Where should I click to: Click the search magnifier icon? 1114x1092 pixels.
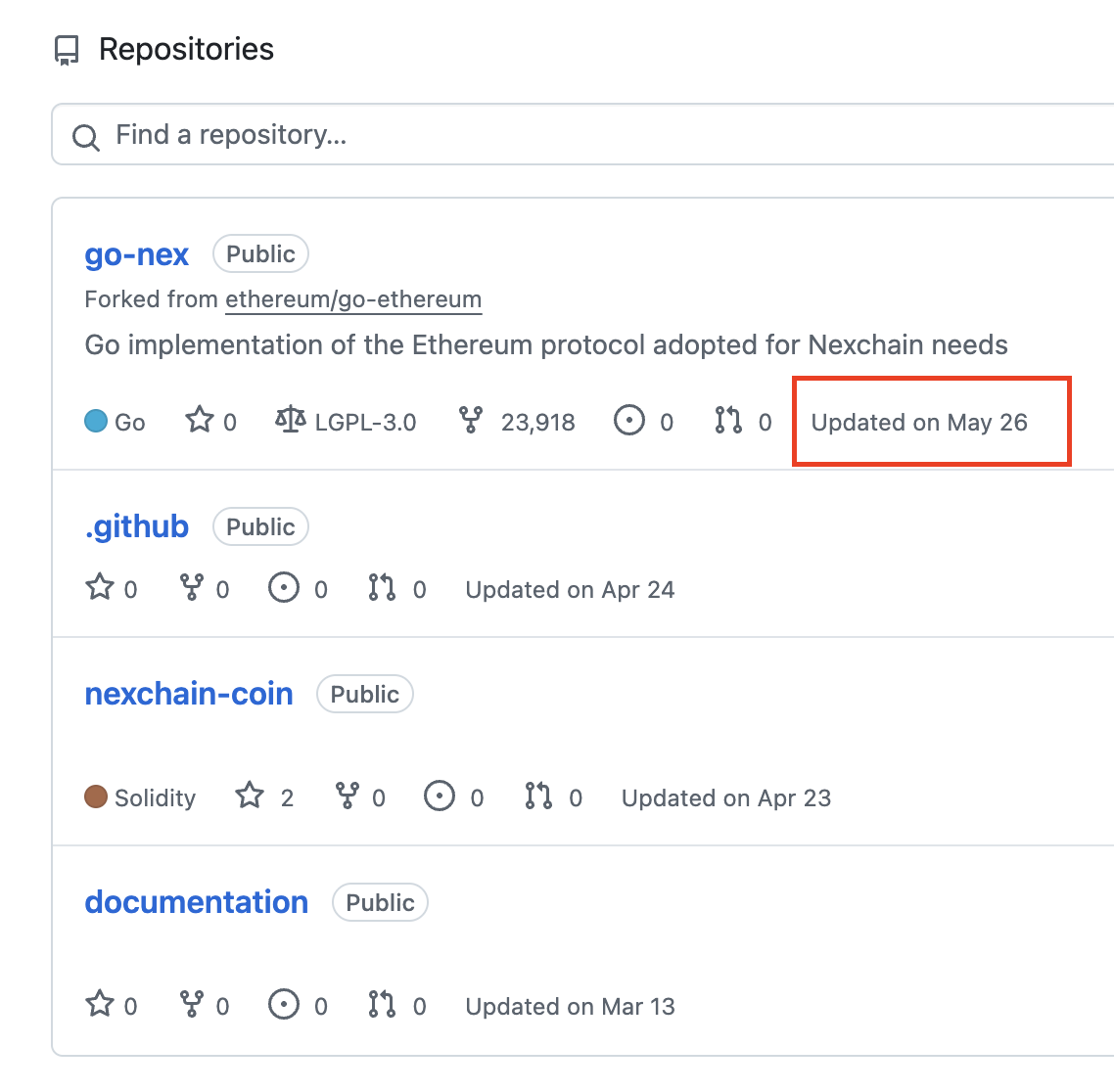pyautogui.click(x=86, y=137)
